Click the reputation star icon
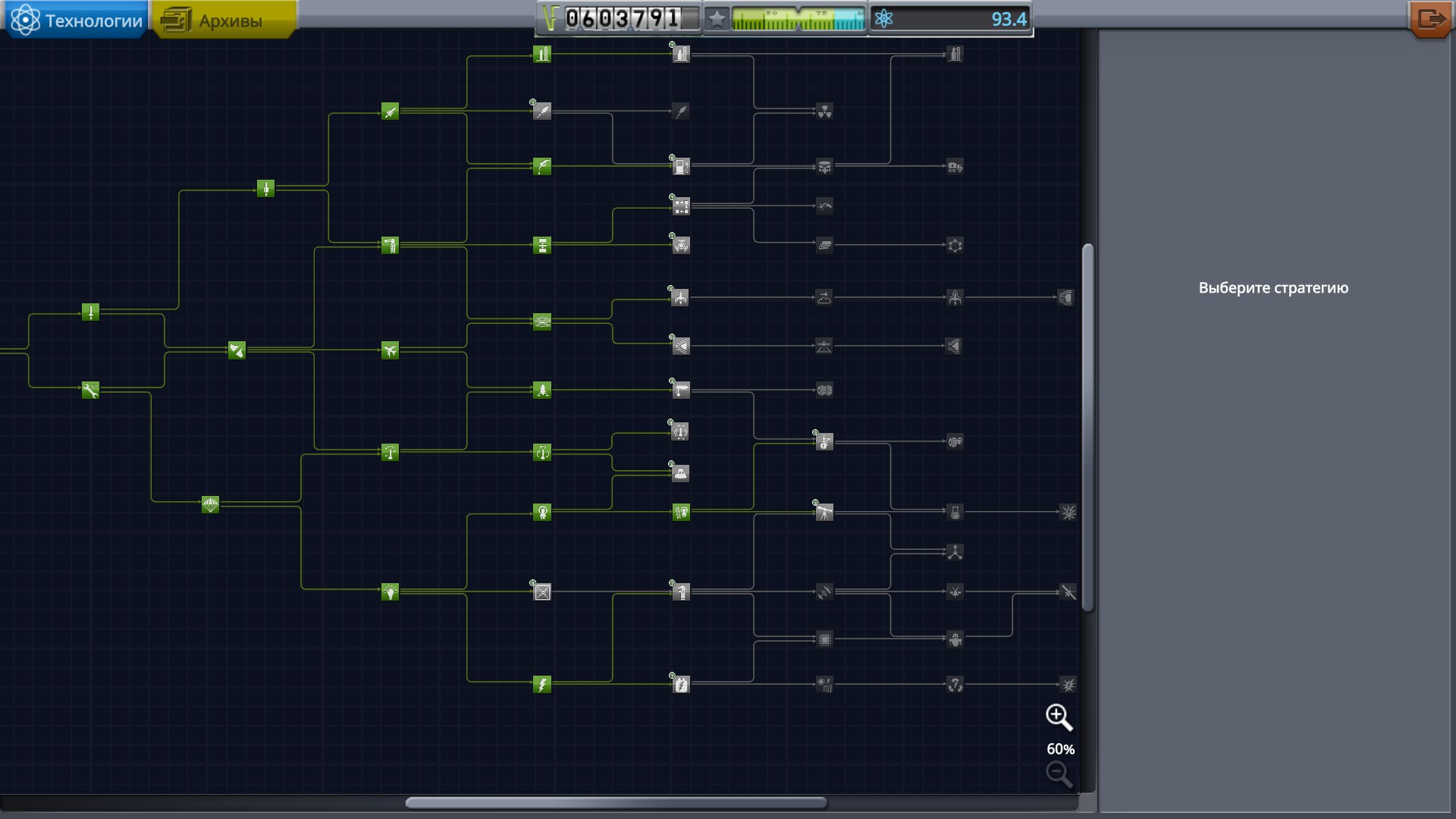This screenshot has width=1456, height=819. 717,19
